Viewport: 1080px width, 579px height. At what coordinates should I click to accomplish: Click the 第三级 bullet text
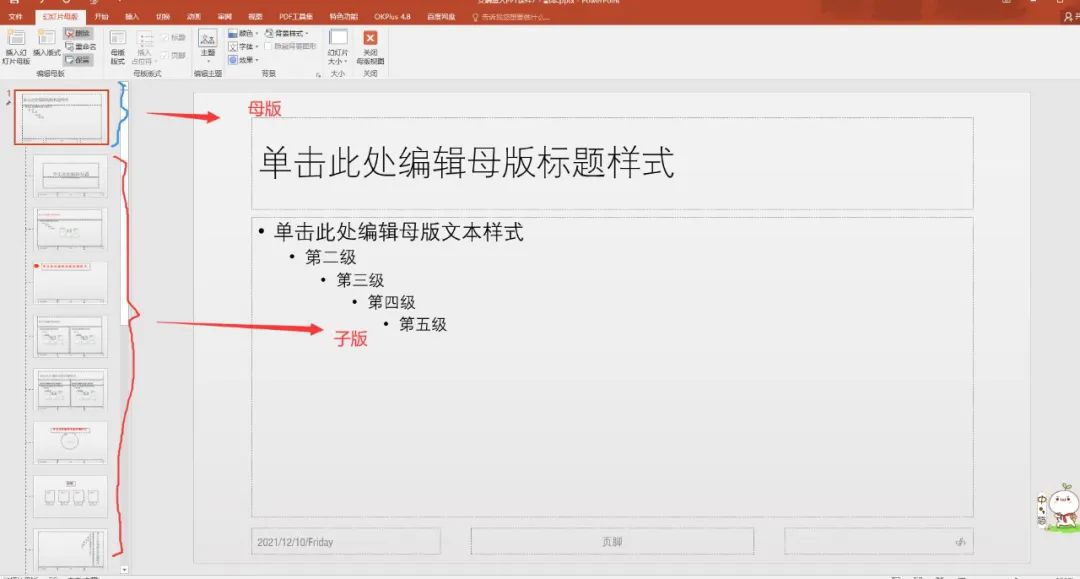click(x=360, y=280)
